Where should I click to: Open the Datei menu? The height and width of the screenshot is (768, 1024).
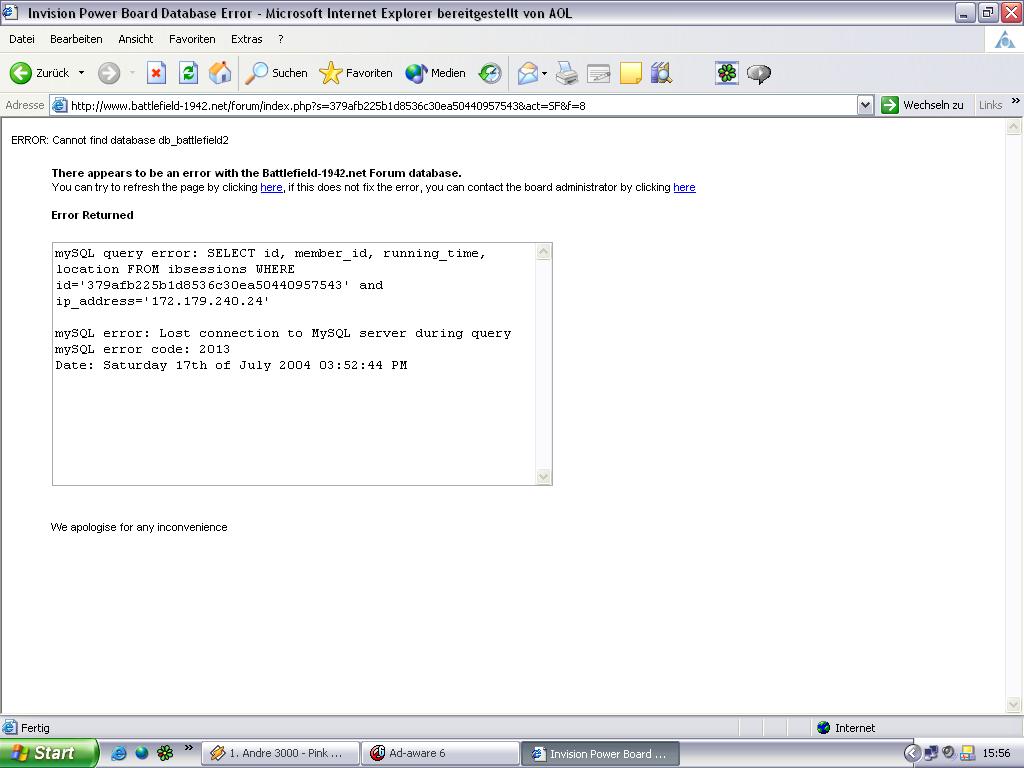point(22,39)
